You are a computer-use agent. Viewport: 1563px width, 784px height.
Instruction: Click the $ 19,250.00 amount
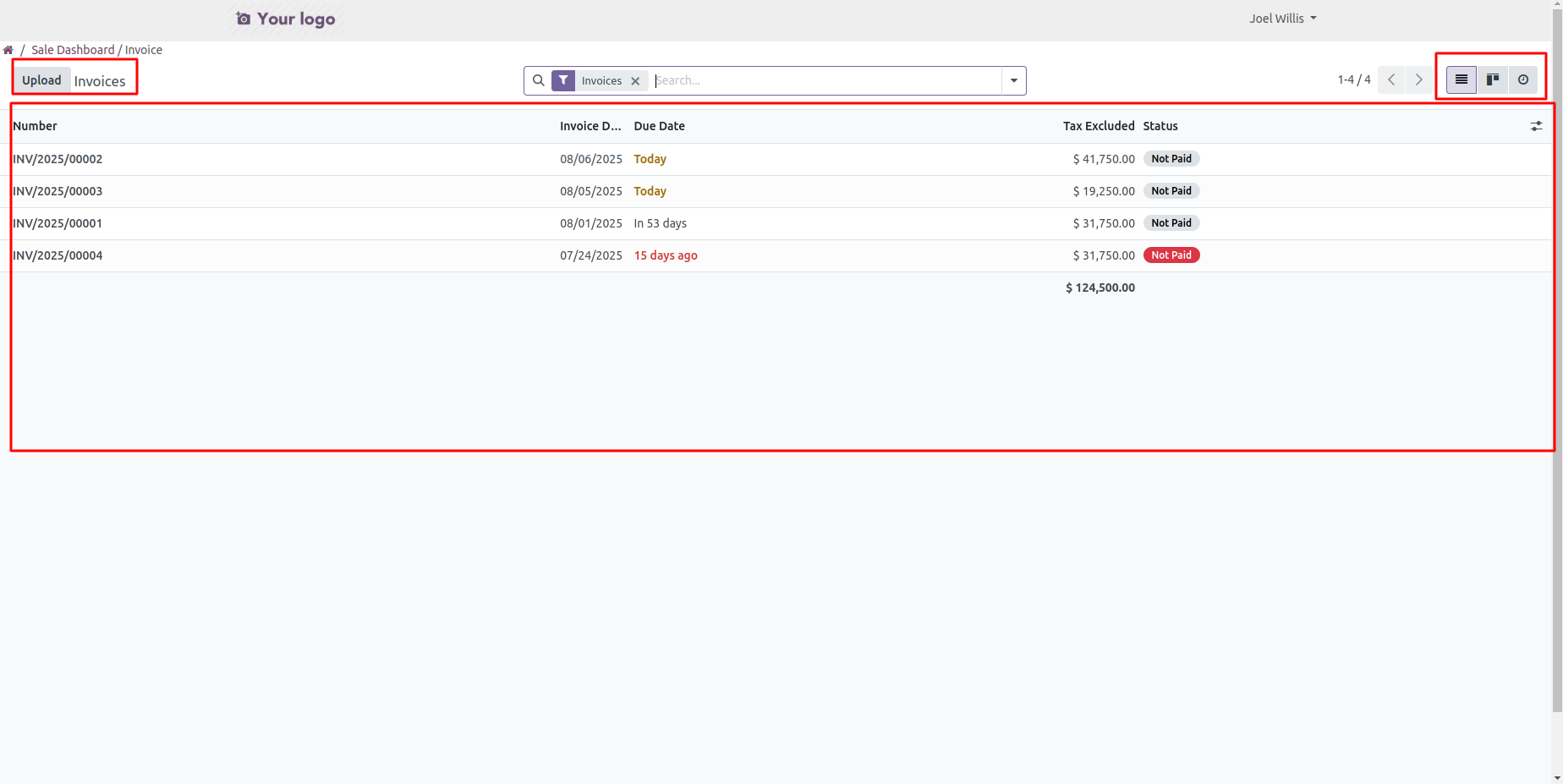(x=1104, y=191)
